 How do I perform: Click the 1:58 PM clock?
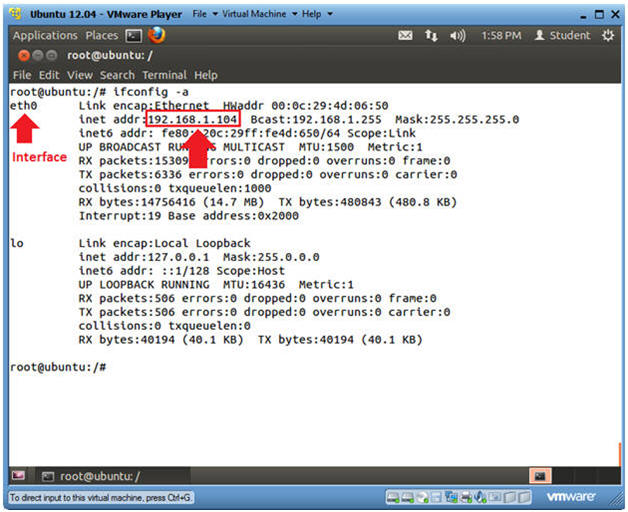[x=501, y=36]
